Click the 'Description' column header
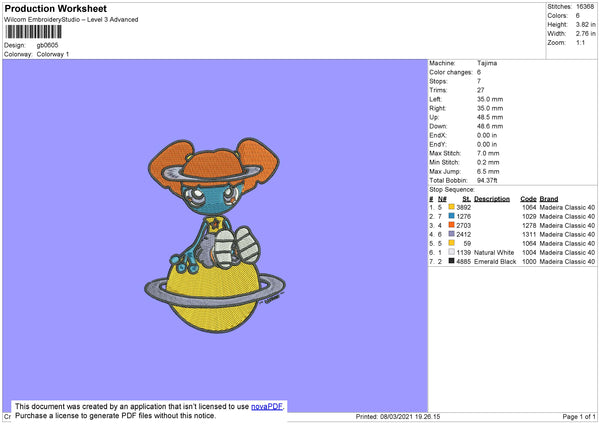This screenshot has height=424, width=600. pos(492,199)
